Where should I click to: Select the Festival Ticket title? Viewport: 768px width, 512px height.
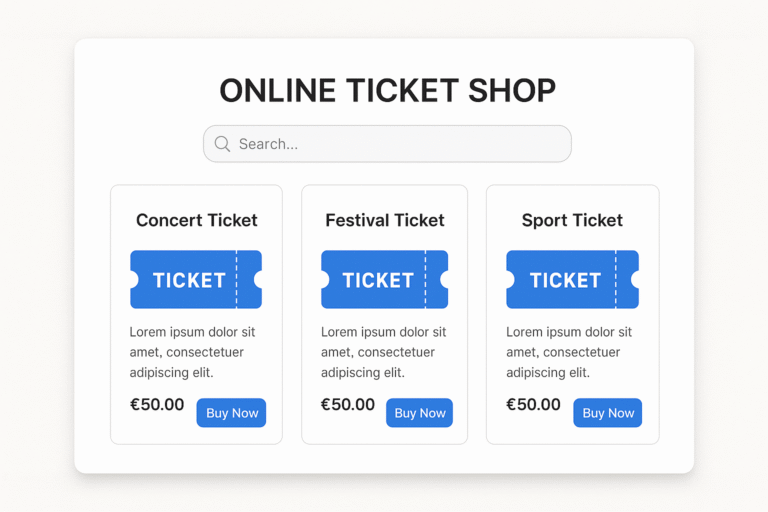point(384,220)
